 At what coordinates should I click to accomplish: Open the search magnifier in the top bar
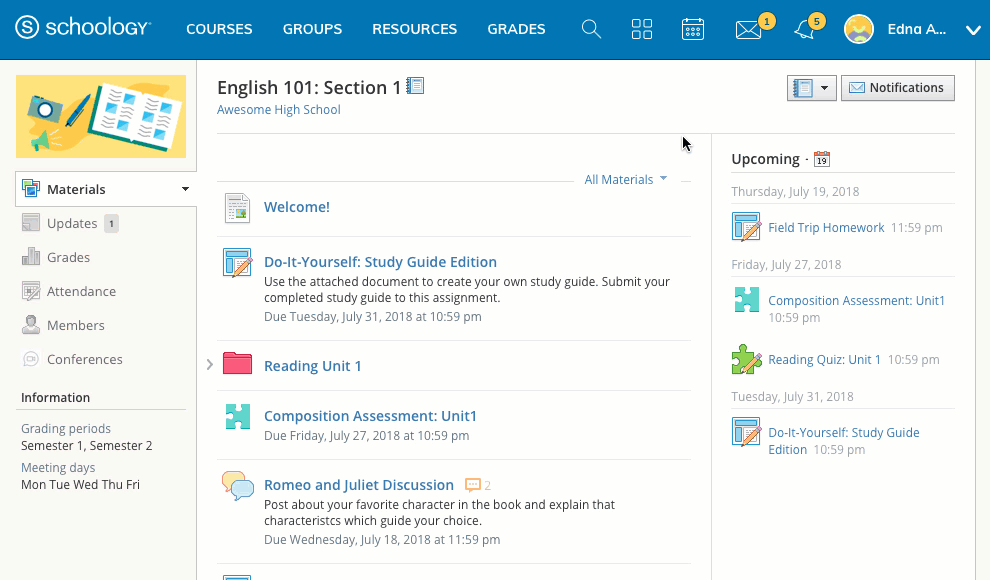coord(591,29)
